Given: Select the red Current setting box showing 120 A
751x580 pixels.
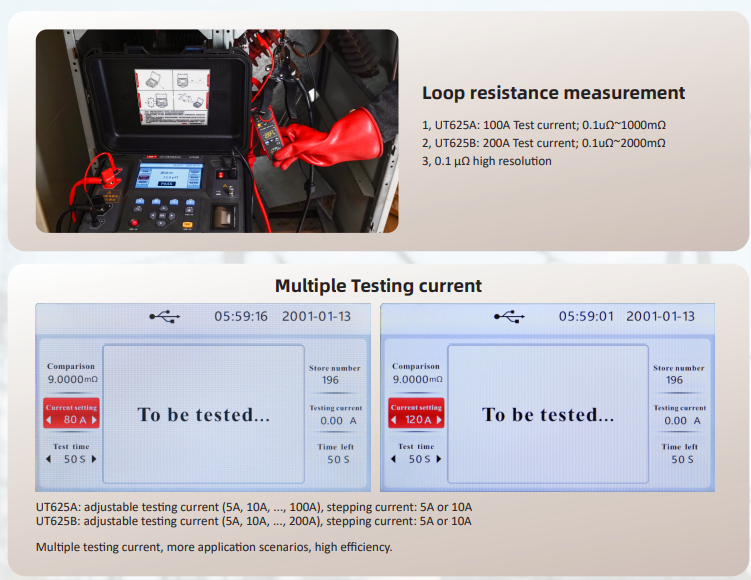Looking at the screenshot, I should pyautogui.click(x=416, y=414).
